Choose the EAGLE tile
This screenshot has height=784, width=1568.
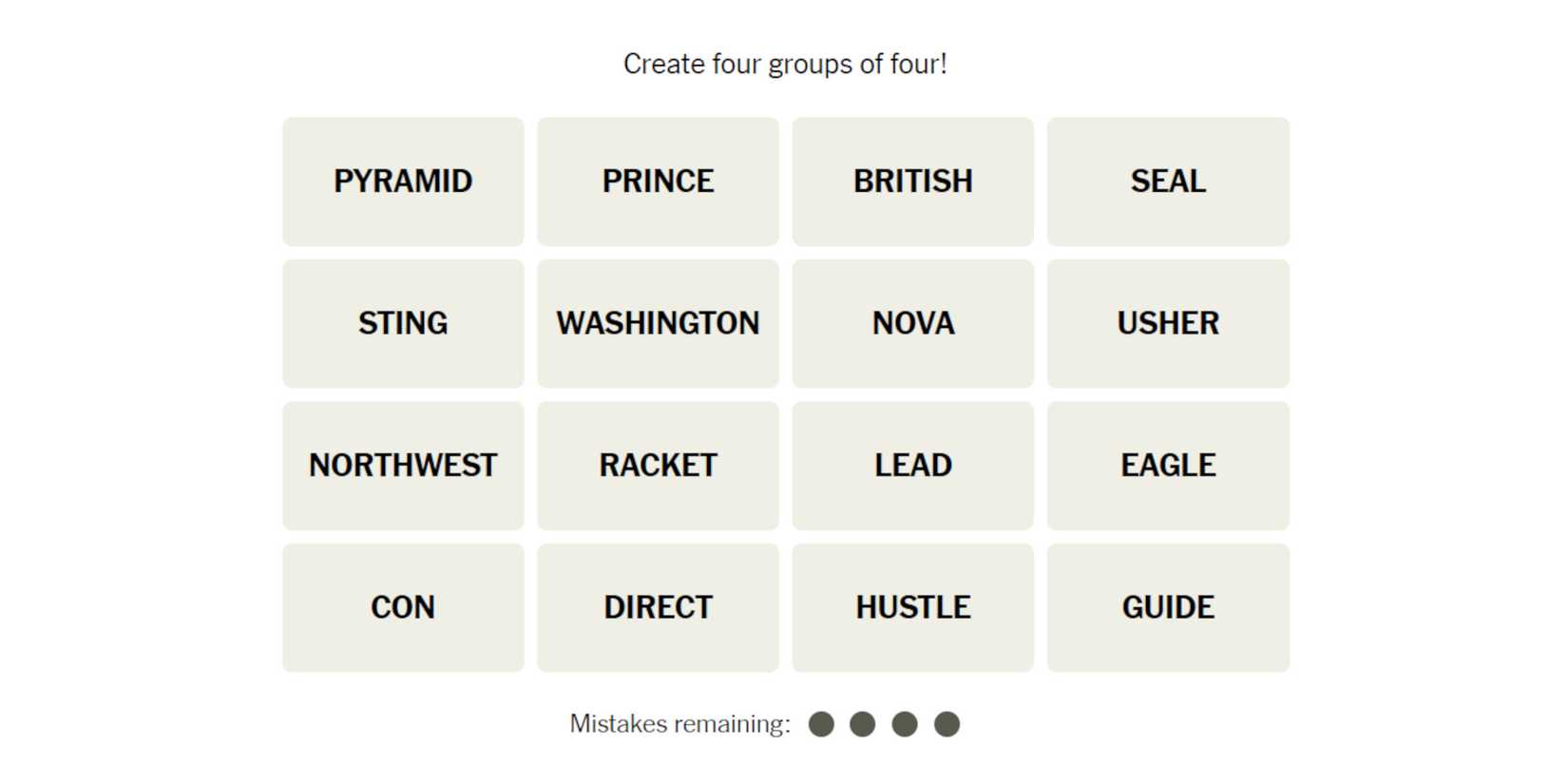[1168, 466]
